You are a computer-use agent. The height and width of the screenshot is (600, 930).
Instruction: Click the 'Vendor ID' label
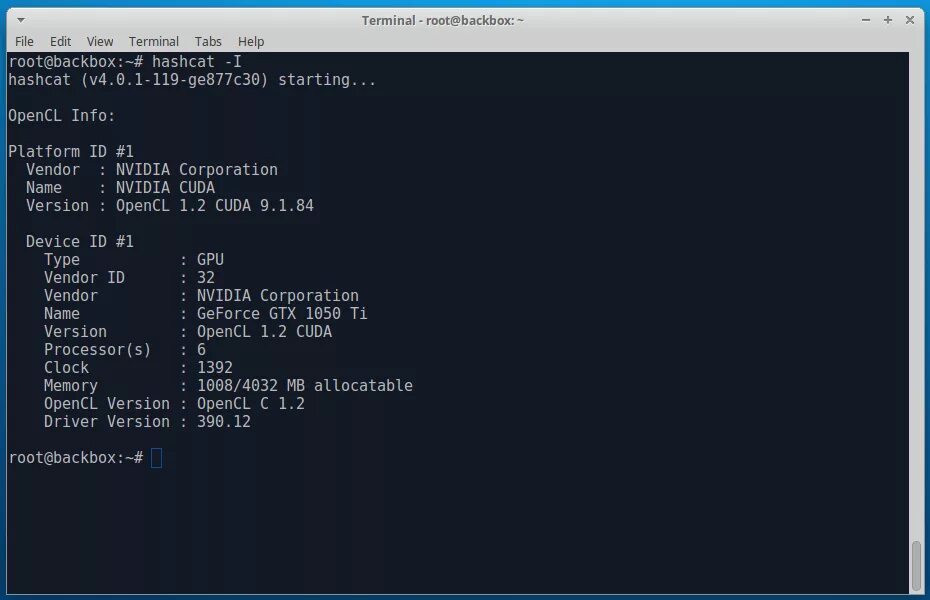[x=84, y=277]
